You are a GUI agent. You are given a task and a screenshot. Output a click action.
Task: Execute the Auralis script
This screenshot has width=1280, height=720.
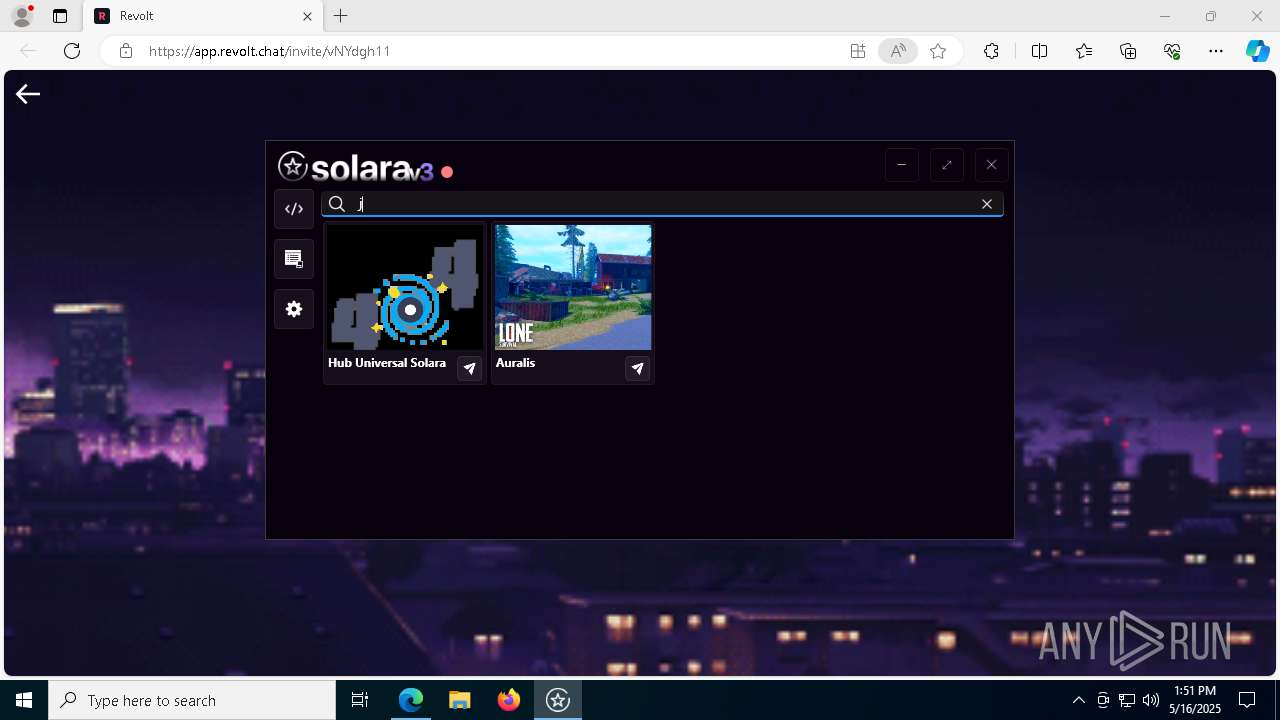coord(637,369)
